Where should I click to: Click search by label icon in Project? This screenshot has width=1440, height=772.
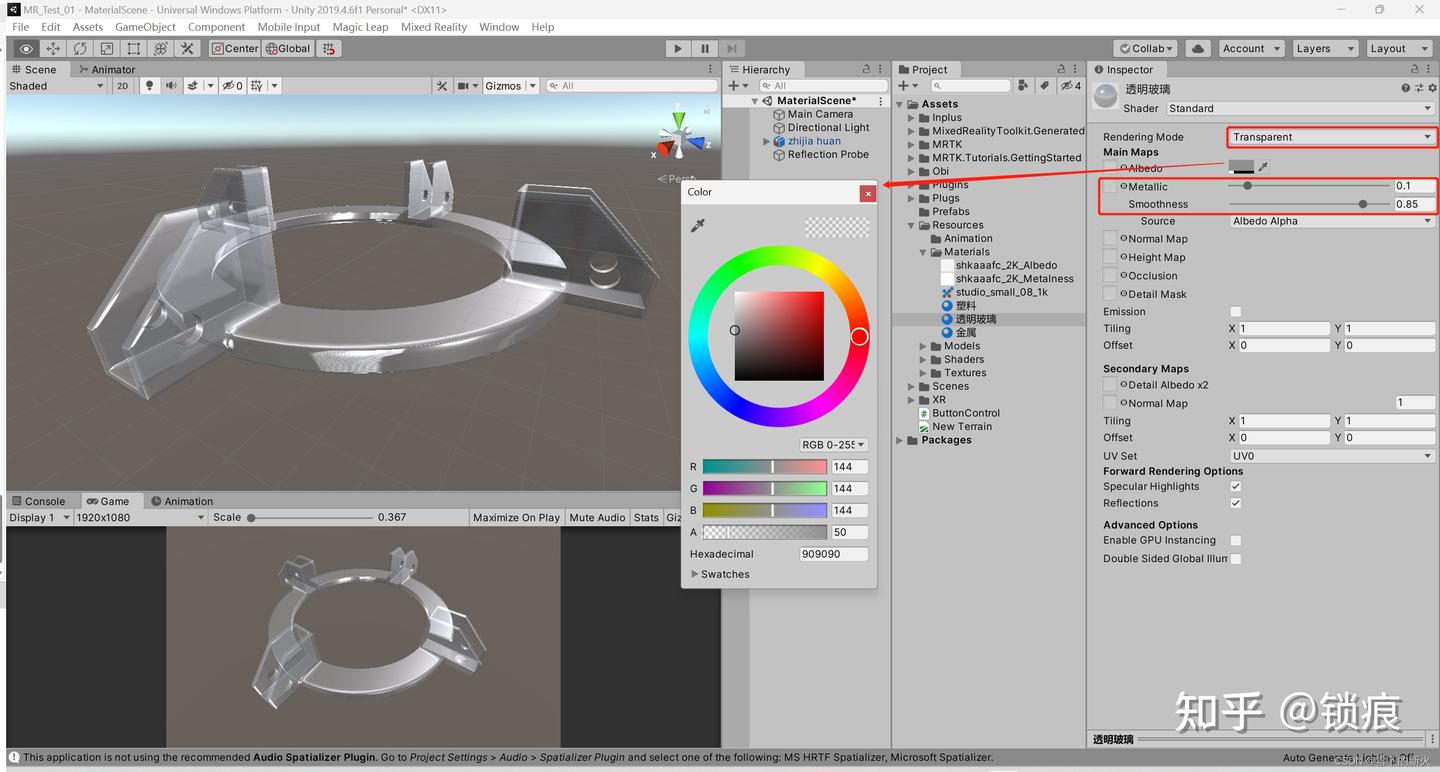(1044, 86)
